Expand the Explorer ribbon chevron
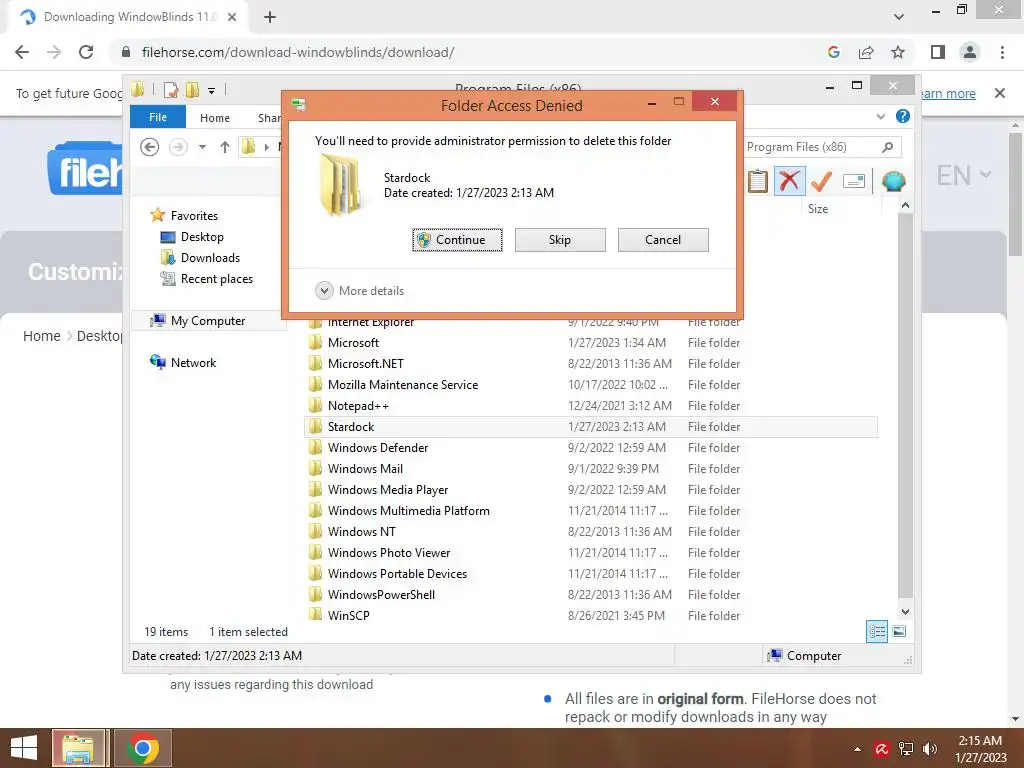Screen dimensions: 1024x768 pos(881,116)
